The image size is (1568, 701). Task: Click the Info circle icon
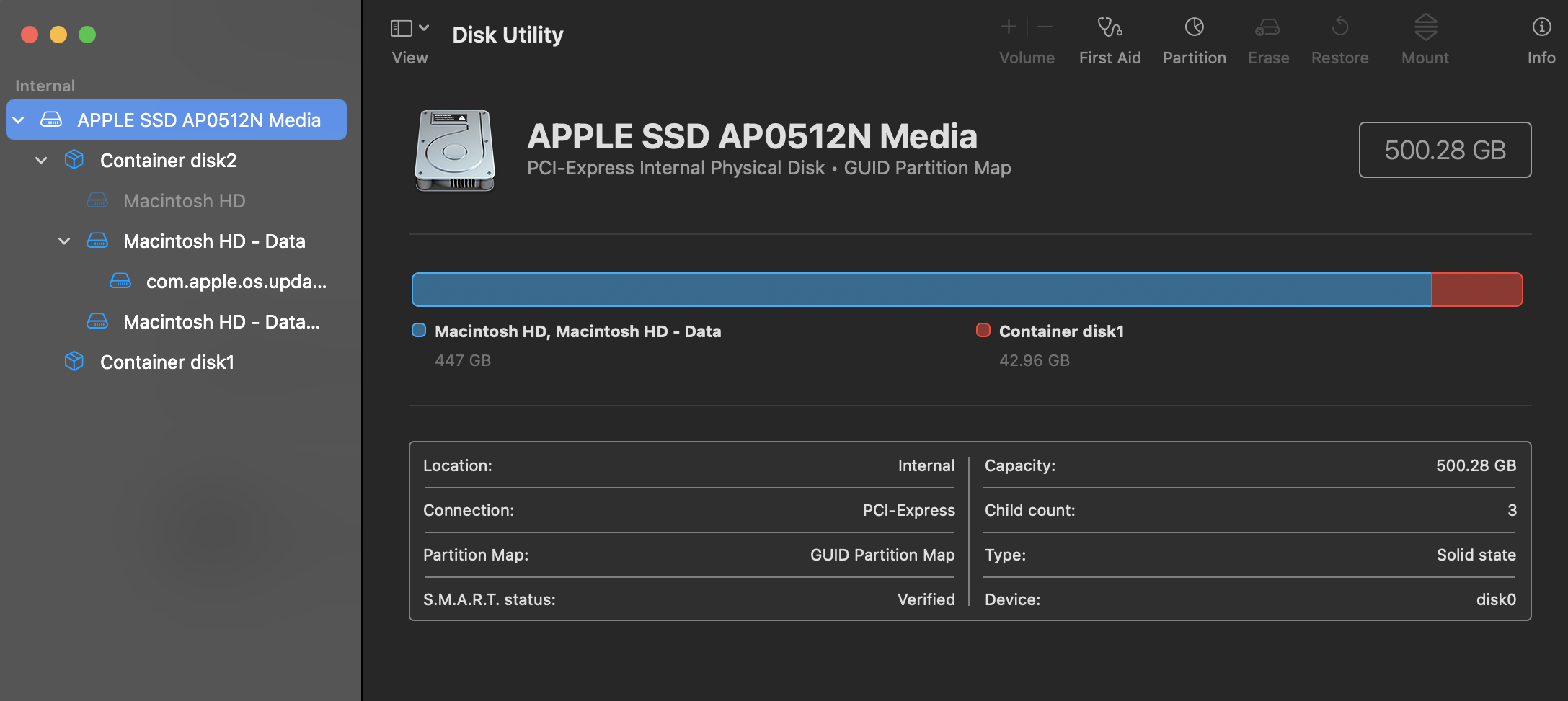(x=1541, y=27)
